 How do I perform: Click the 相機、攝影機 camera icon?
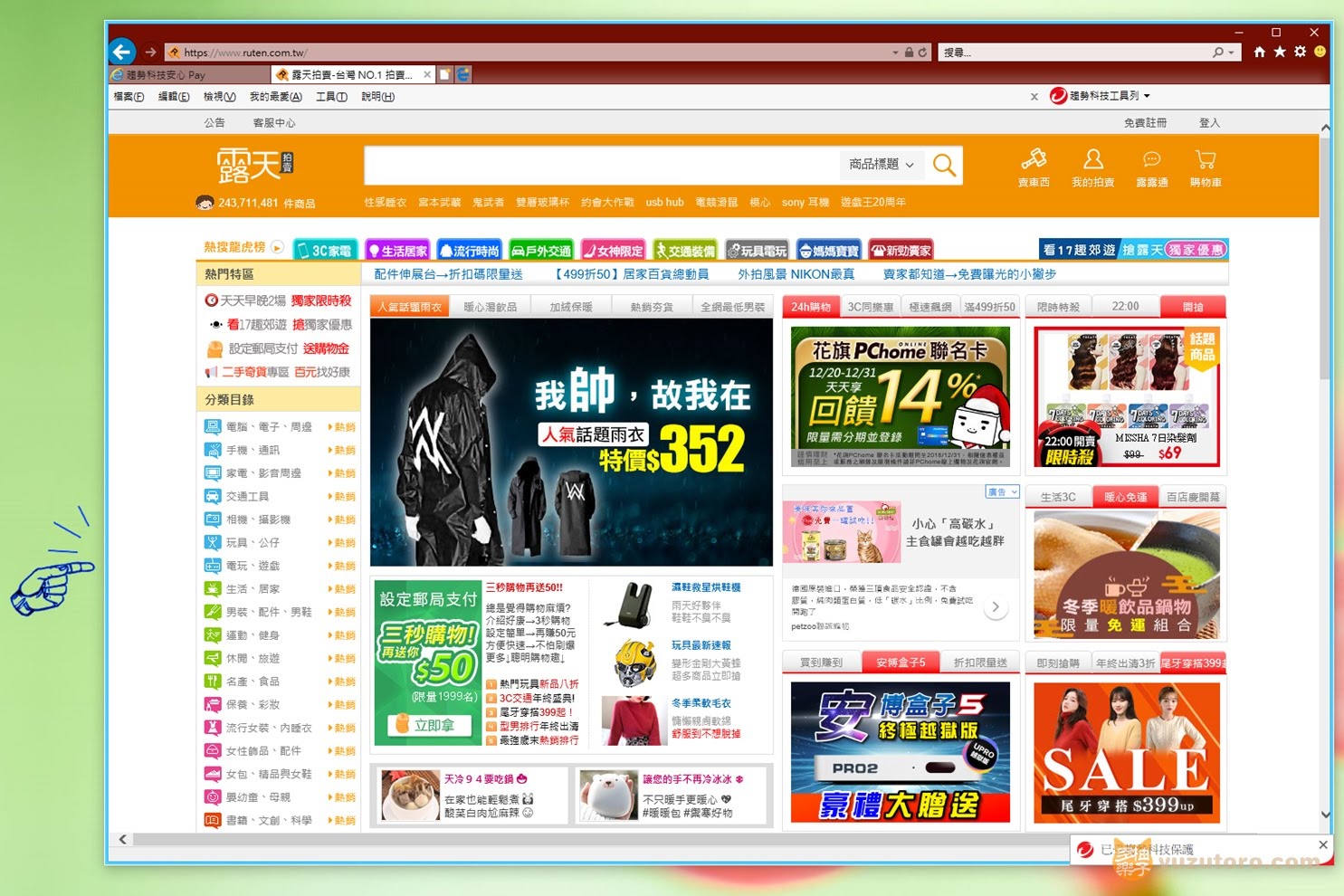tap(213, 519)
